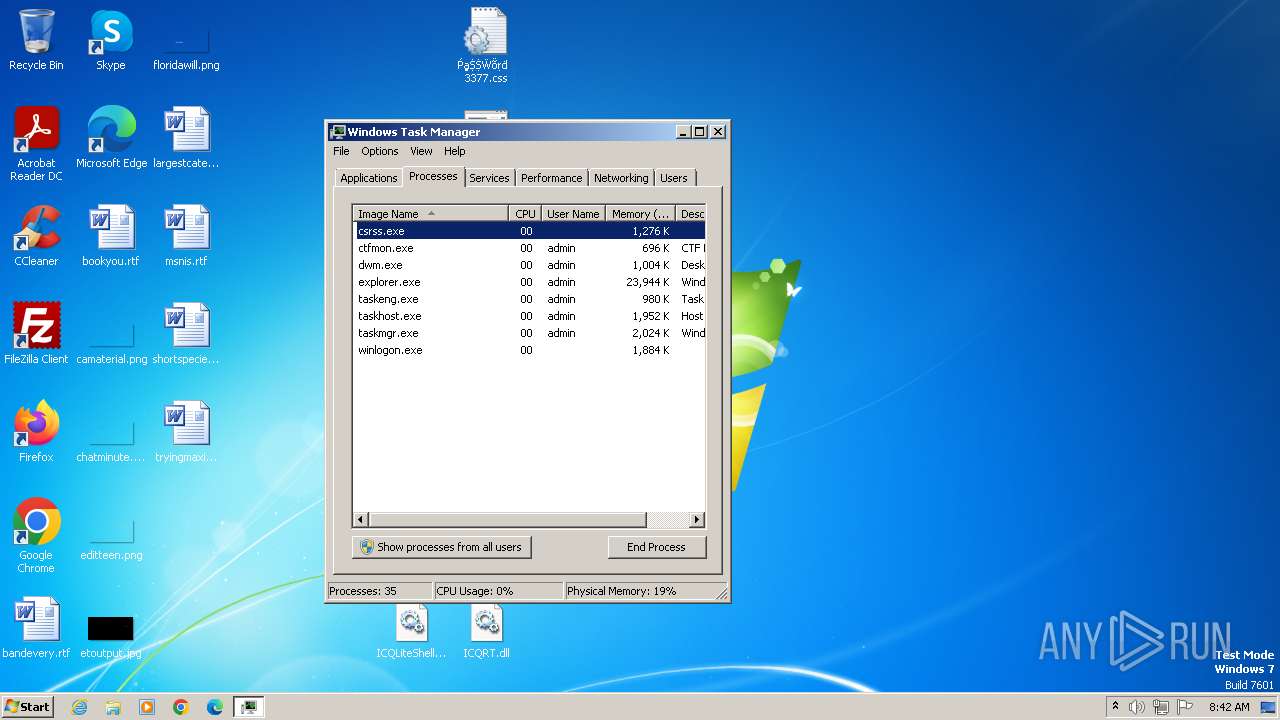The width and height of the screenshot is (1280, 720).
Task: Select the ICQRT.dll file icon
Action: click(486, 632)
